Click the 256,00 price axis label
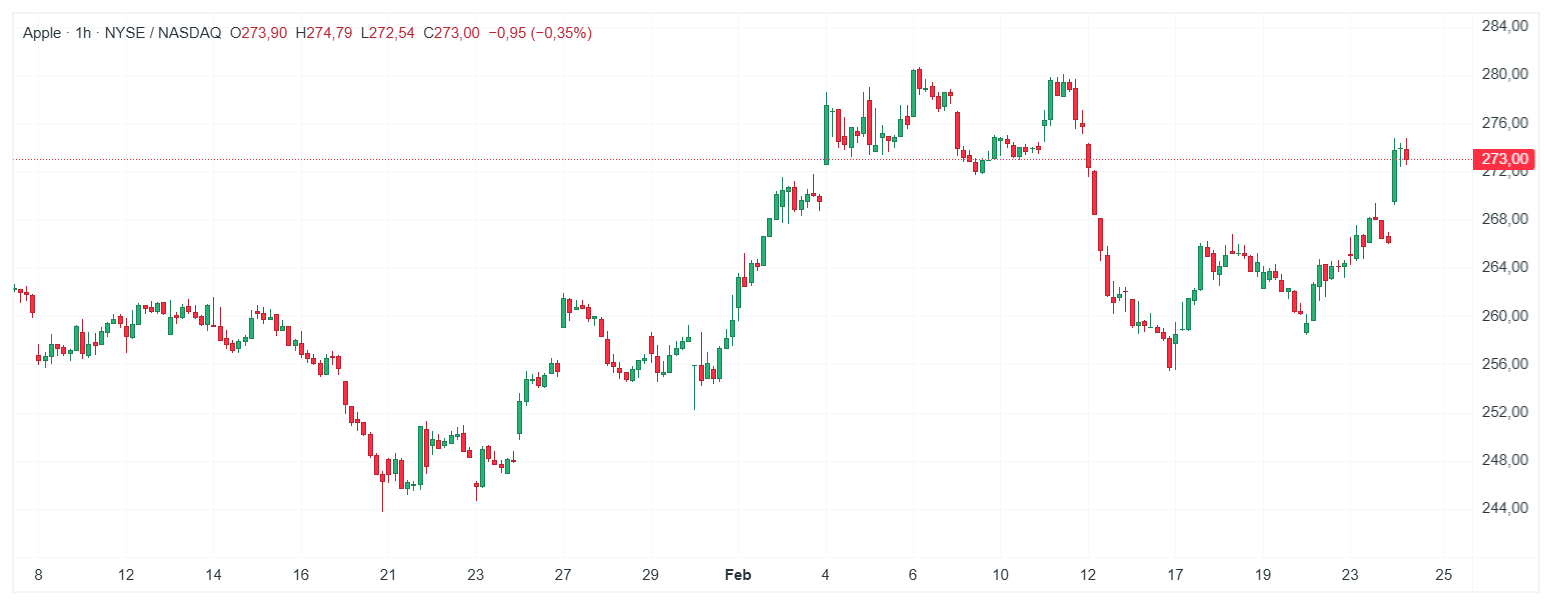 tap(1504, 364)
